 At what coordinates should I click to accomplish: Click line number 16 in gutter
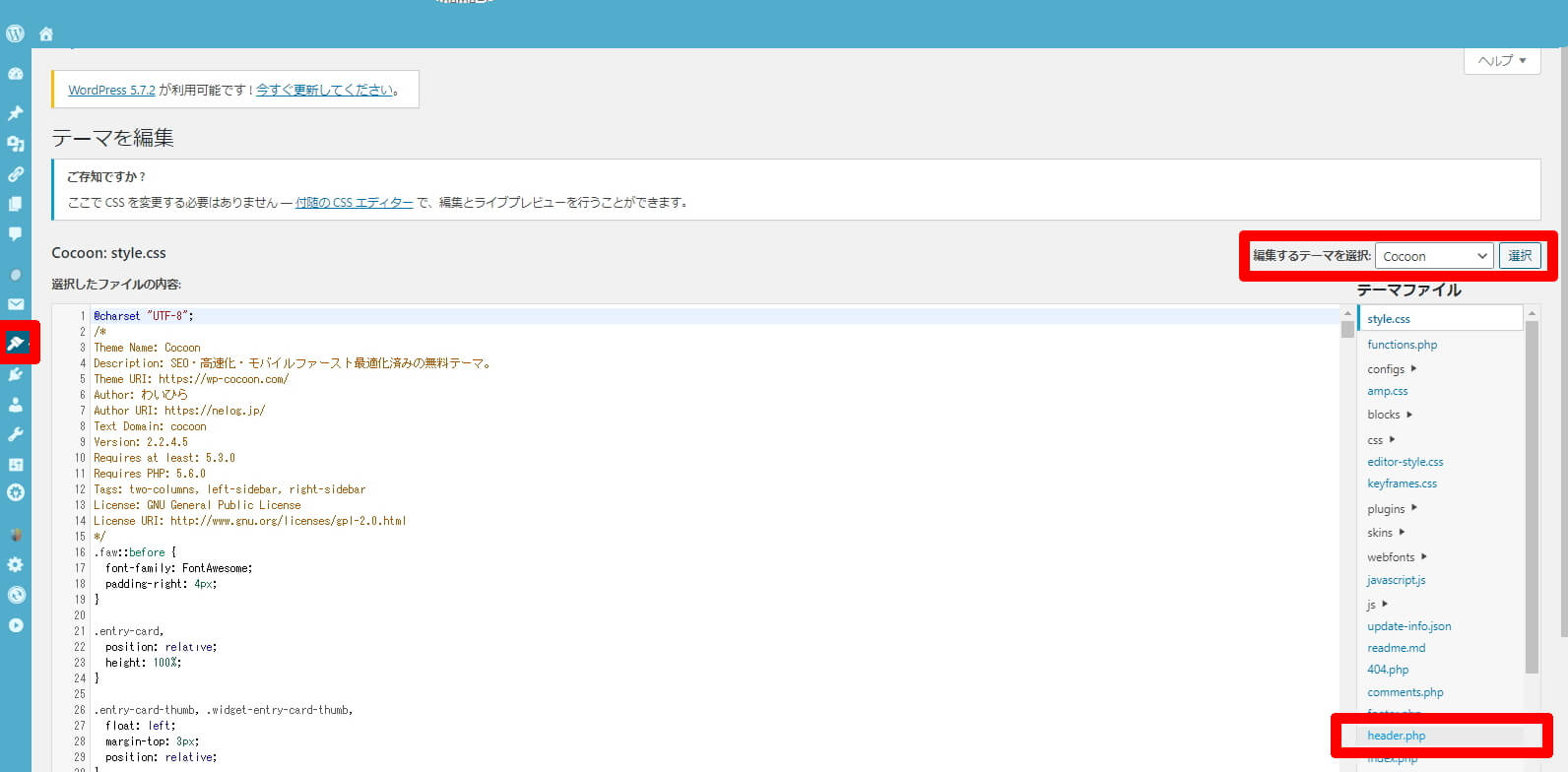click(80, 552)
